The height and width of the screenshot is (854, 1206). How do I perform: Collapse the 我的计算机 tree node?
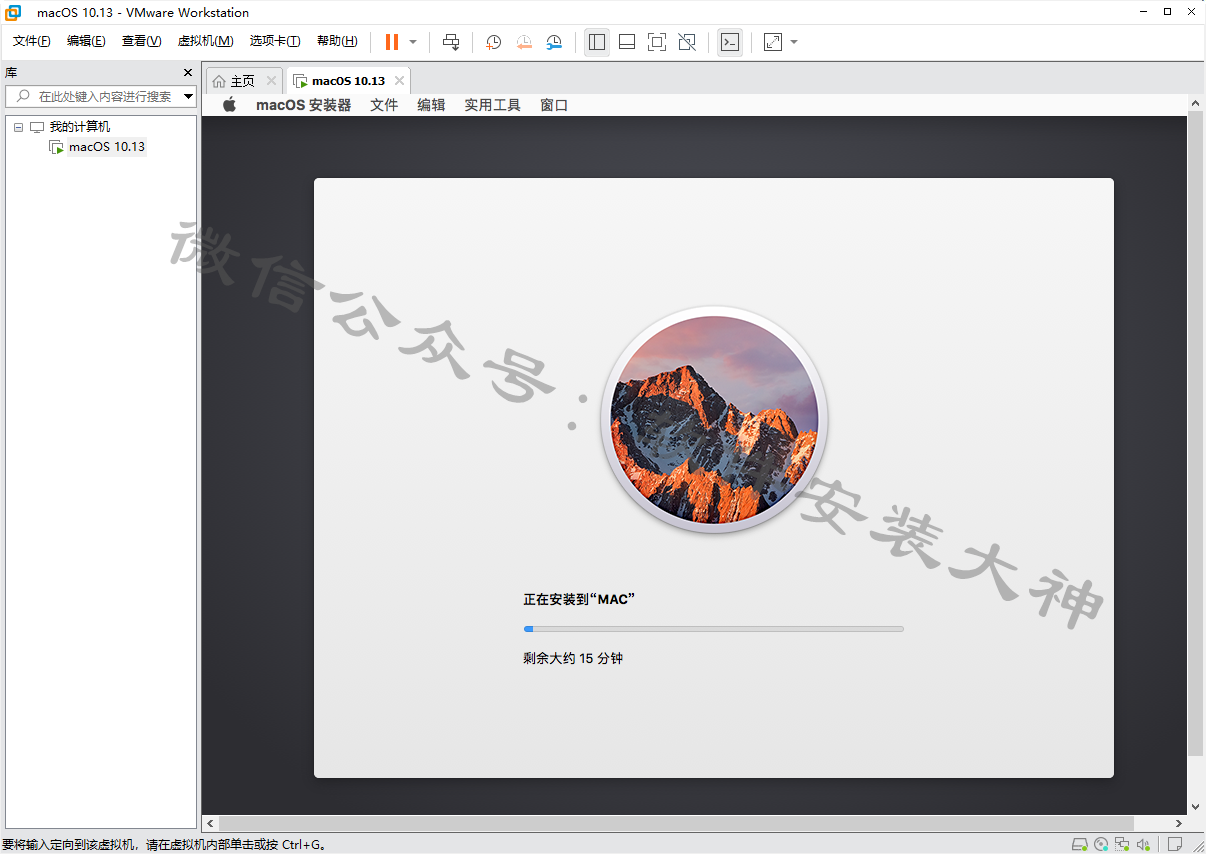coord(18,127)
